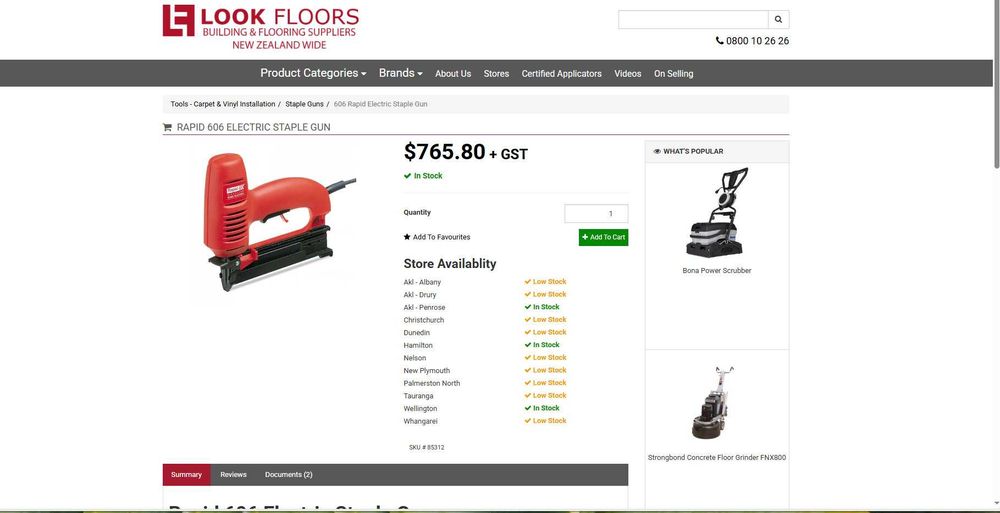Open the Certified Applicators menu item
The image size is (1000, 513).
[x=561, y=74]
